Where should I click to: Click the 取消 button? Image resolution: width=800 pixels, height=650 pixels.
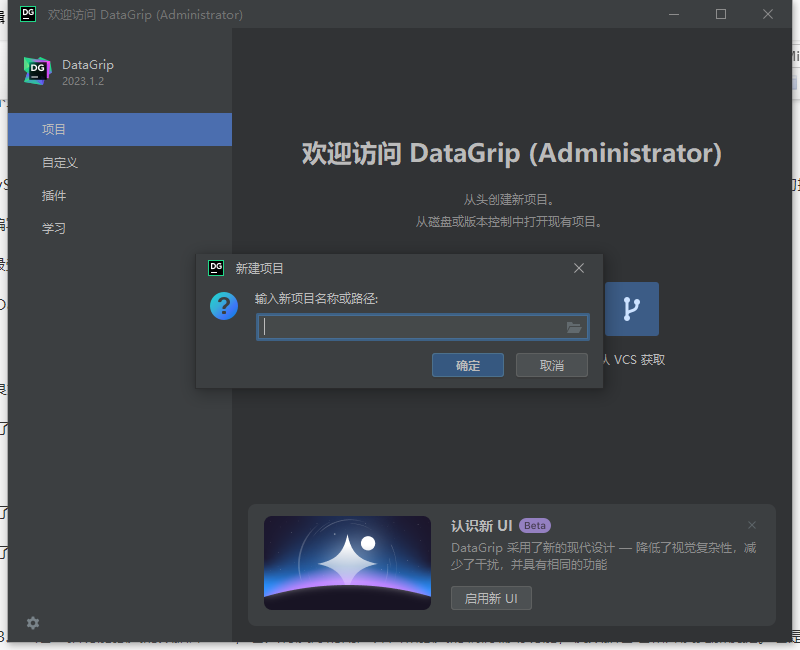[x=552, y=365]
